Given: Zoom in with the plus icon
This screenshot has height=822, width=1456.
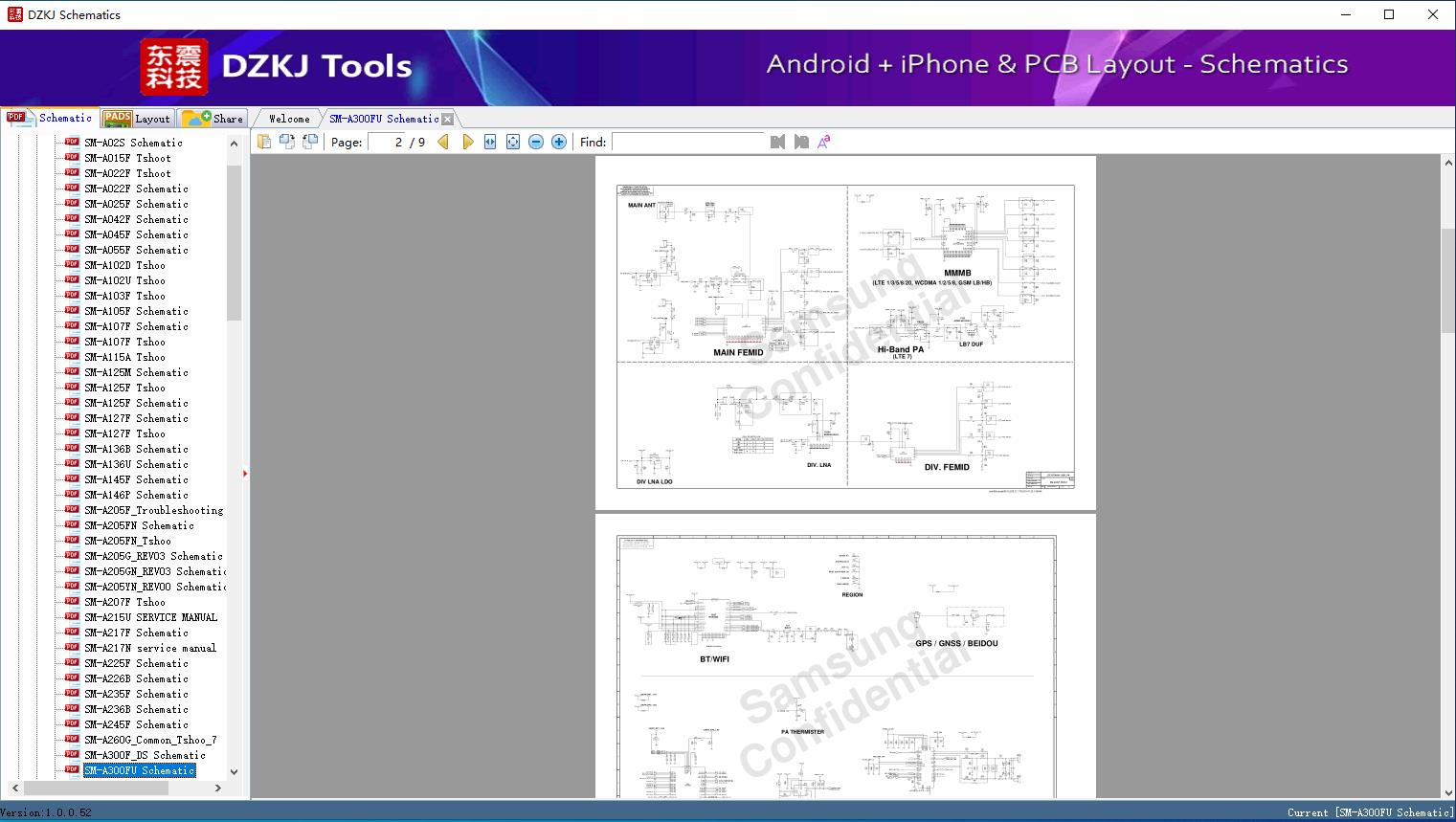Looking at the screenshot, I should tap(559, 142).
